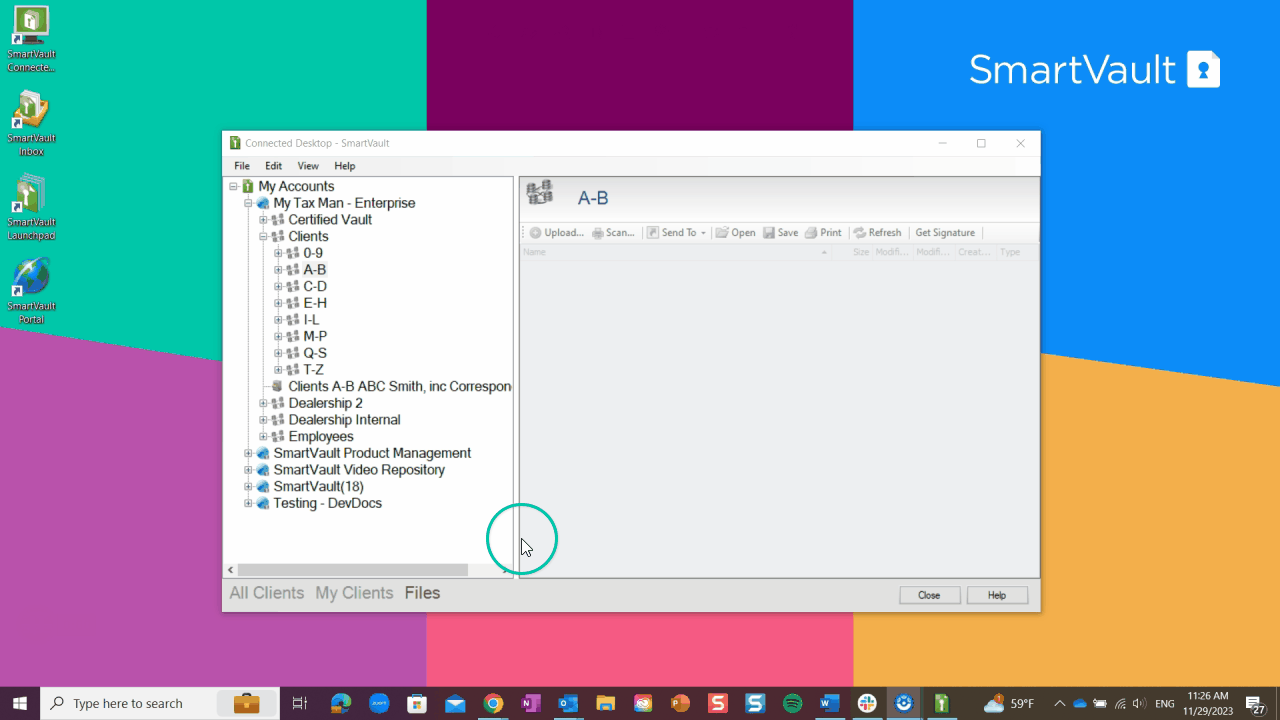The height and width of the screenshot is (720, 1280).
Task: Click the green SmartVault taskbar icon
Action: click(x=941, y=703)
